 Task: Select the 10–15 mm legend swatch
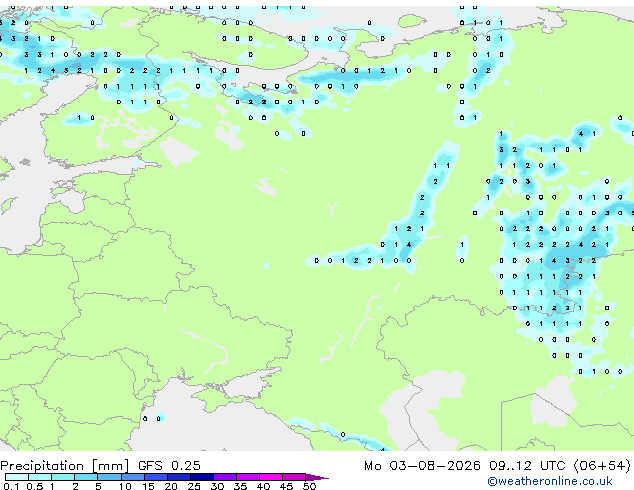(132, 477)
